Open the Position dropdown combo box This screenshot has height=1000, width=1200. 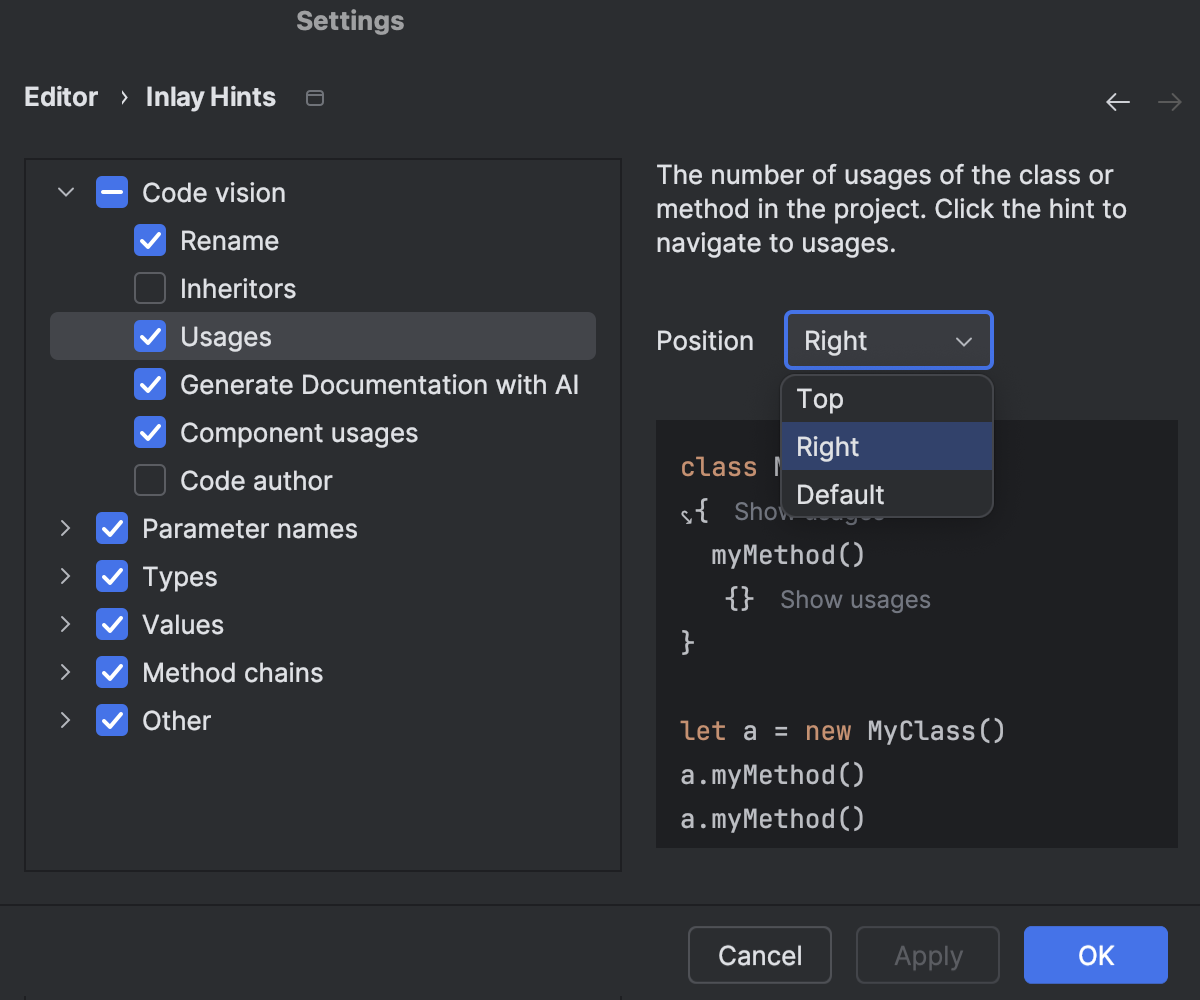(x=888, y=341)
